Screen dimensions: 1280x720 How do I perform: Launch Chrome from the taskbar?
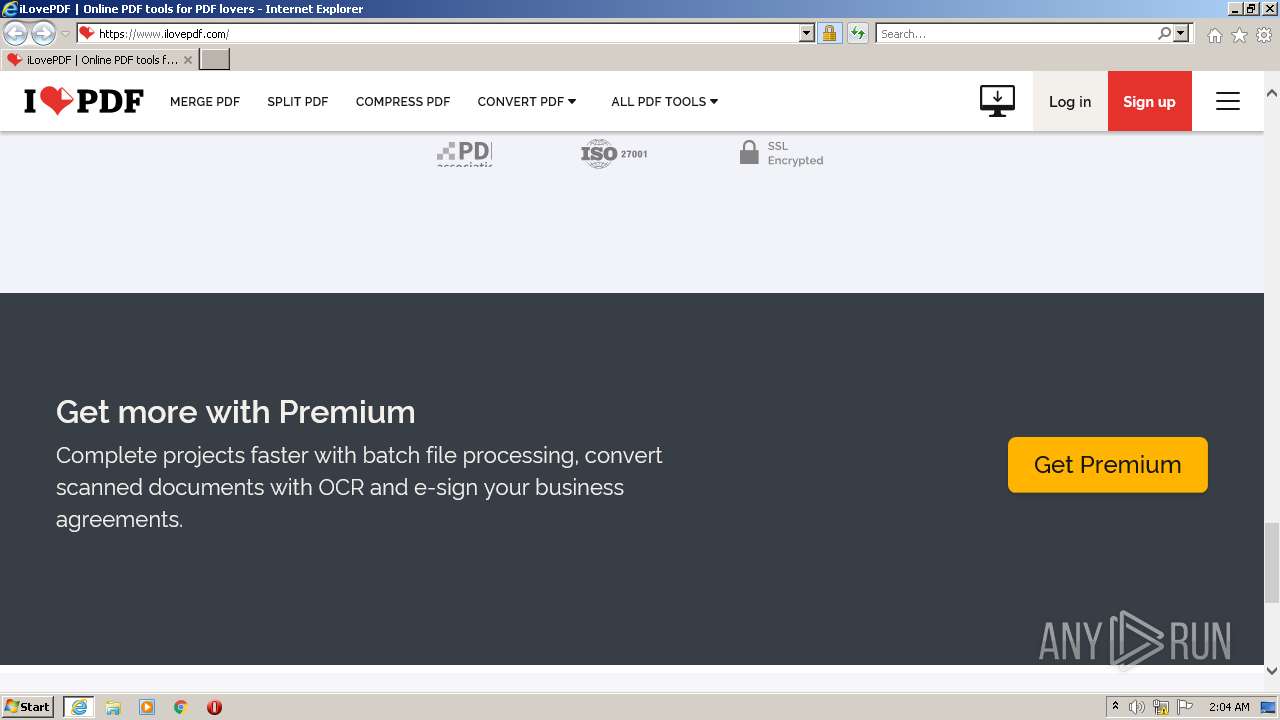tap(181, 707)
